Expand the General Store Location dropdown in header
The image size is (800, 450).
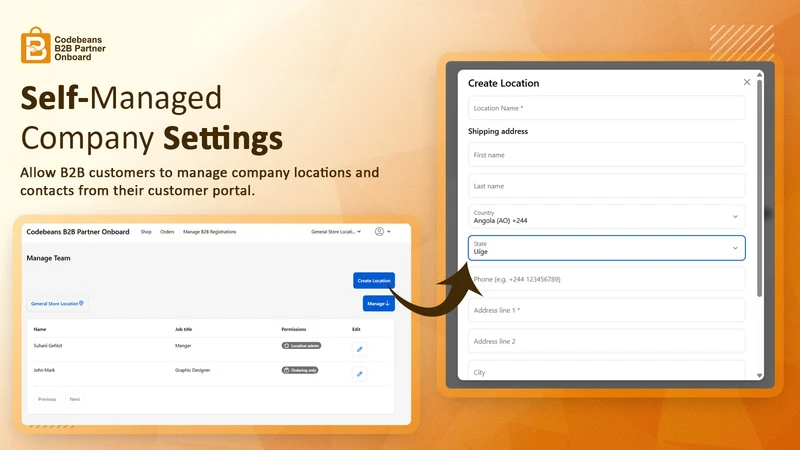pos(336,232)
